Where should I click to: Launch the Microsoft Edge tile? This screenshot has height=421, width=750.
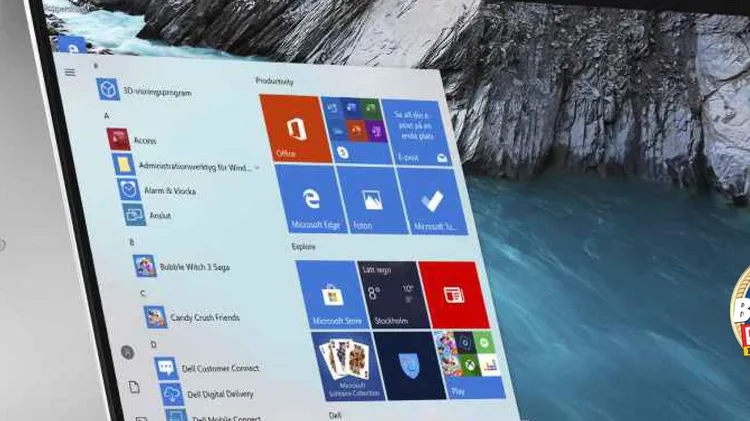(311, 199)
